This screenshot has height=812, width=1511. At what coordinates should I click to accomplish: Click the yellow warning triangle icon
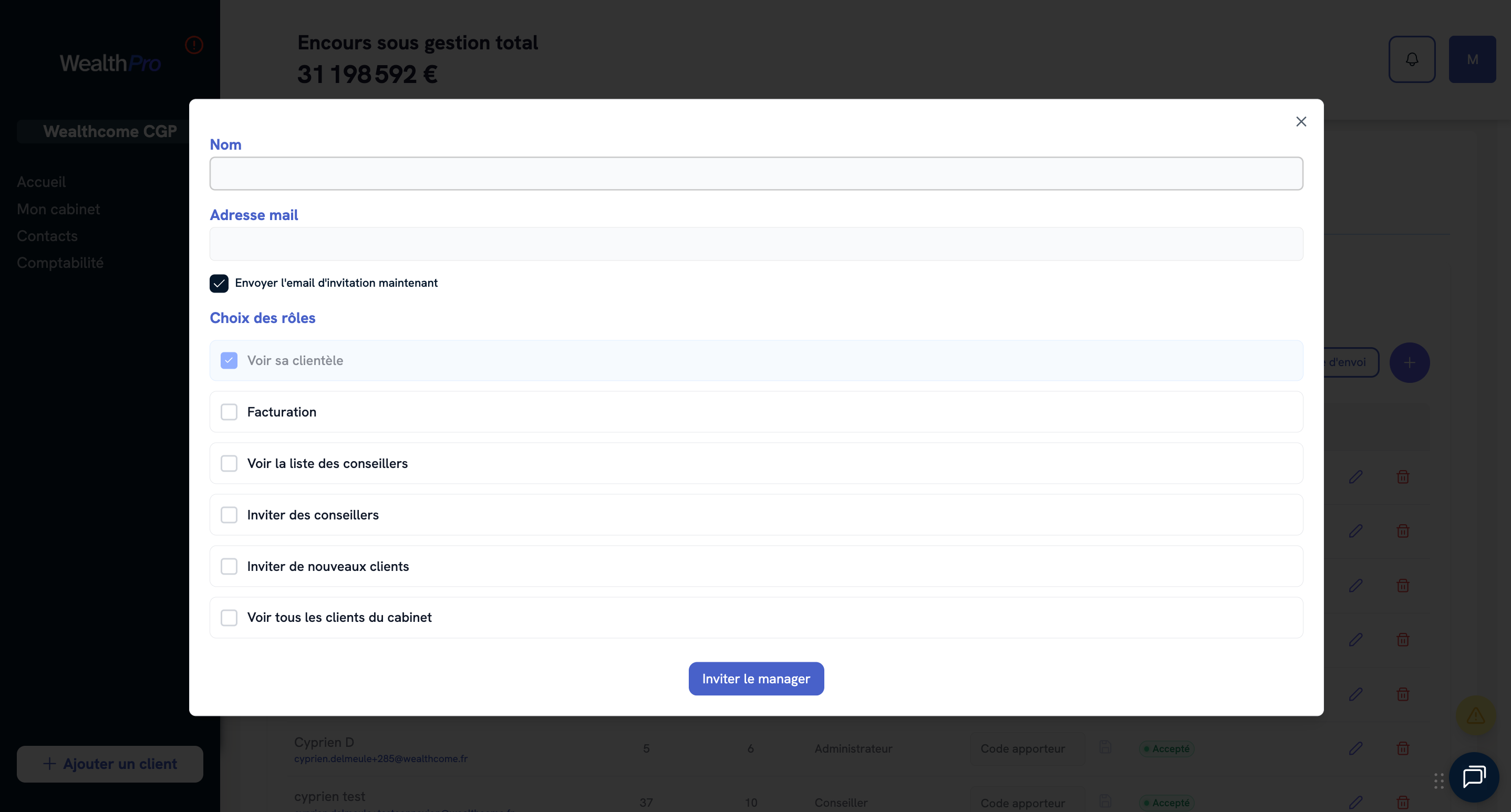point(1475,715)
